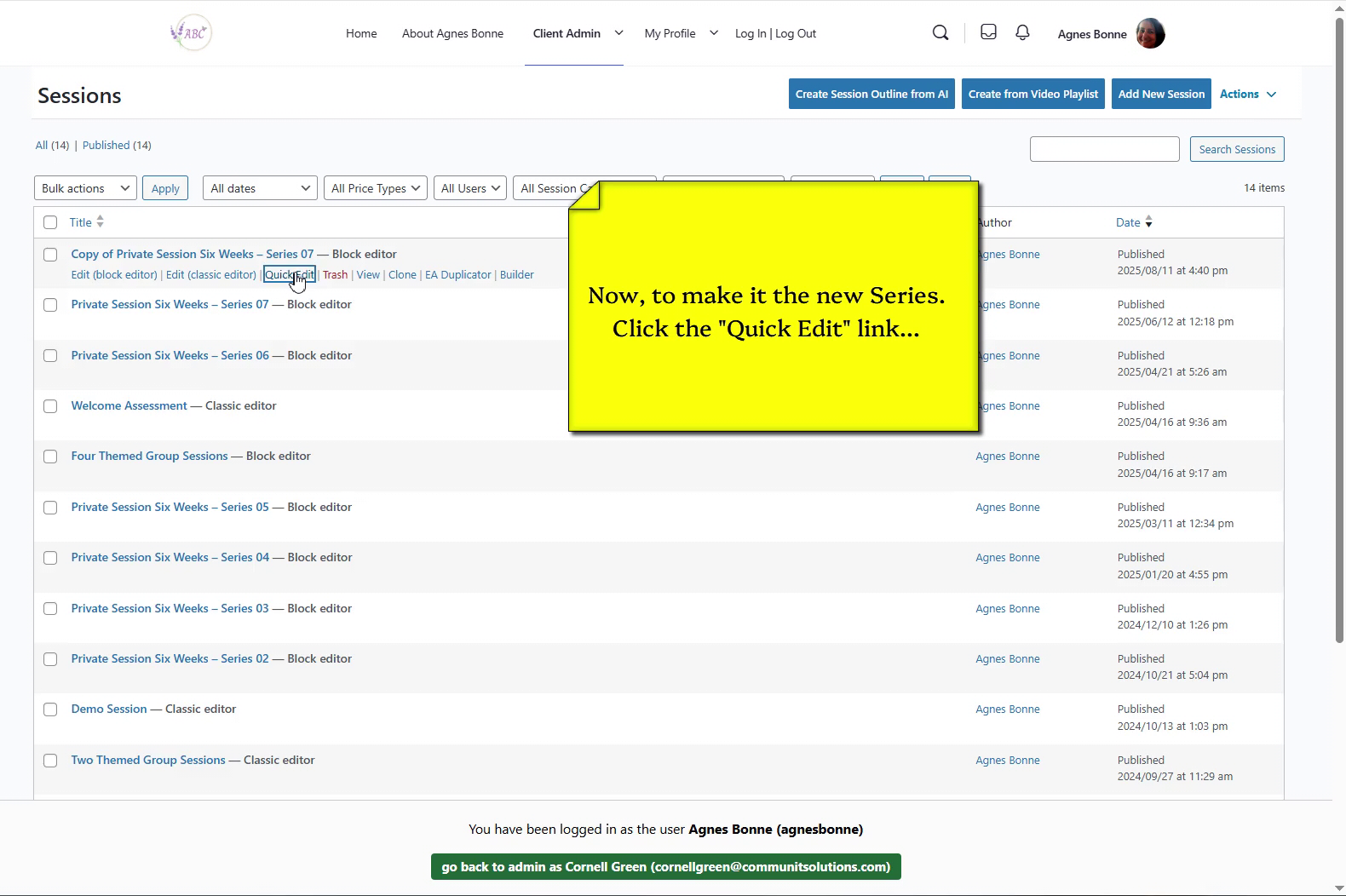The width and height of the screenshot is (1346, 896).
Task: Expand the All dates filter
Action: tap(260, 188)
